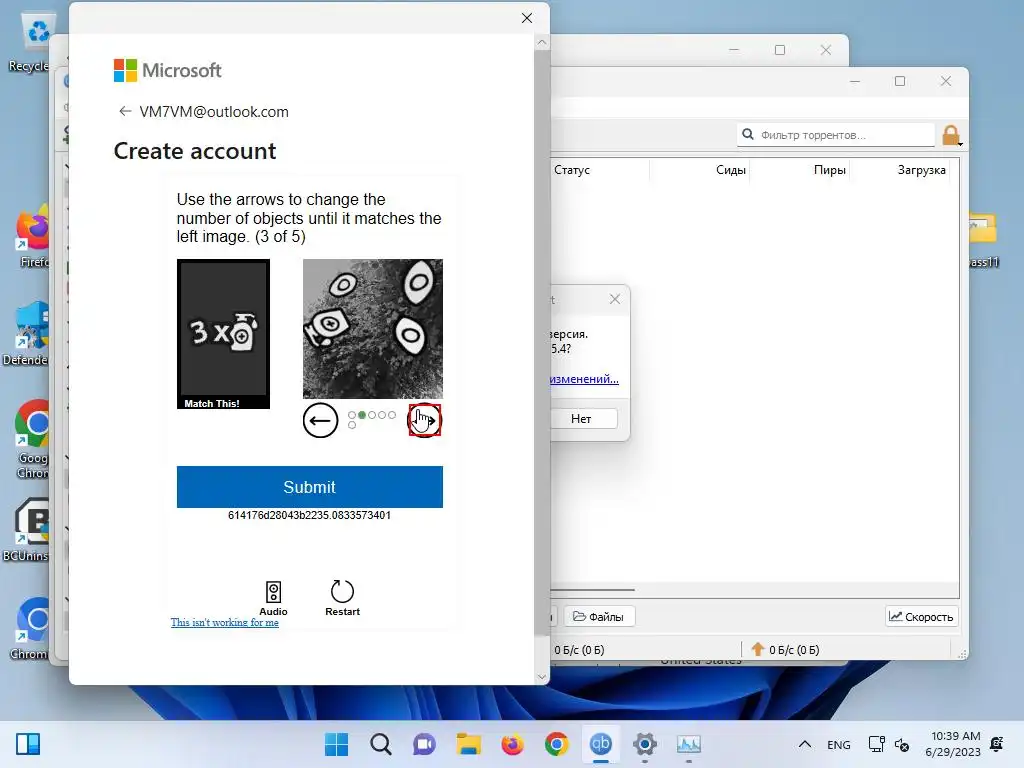Open taskbar Search
This screenshot has width=1024, height=768.
[x=381, y=744]
